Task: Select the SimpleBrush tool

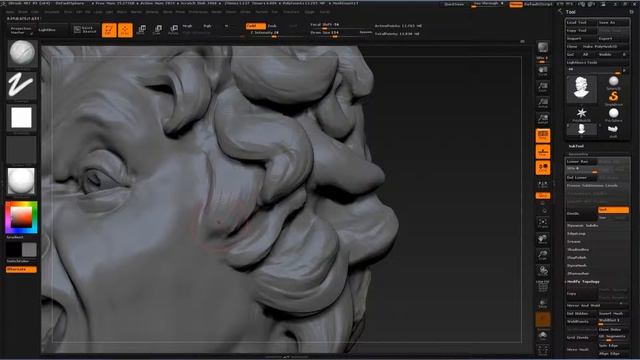Action: (x=613, y=97)
